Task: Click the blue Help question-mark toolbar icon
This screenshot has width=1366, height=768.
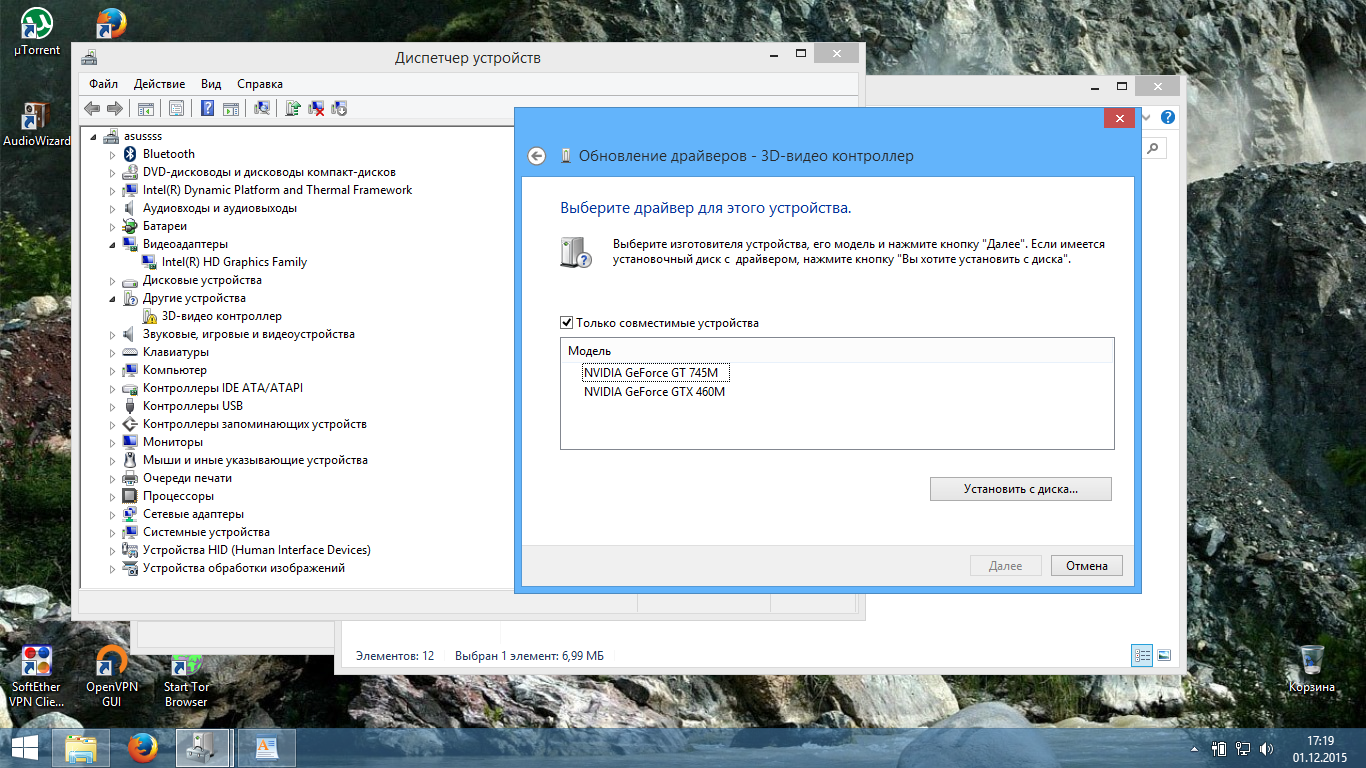Action: (x=208, y=108)
